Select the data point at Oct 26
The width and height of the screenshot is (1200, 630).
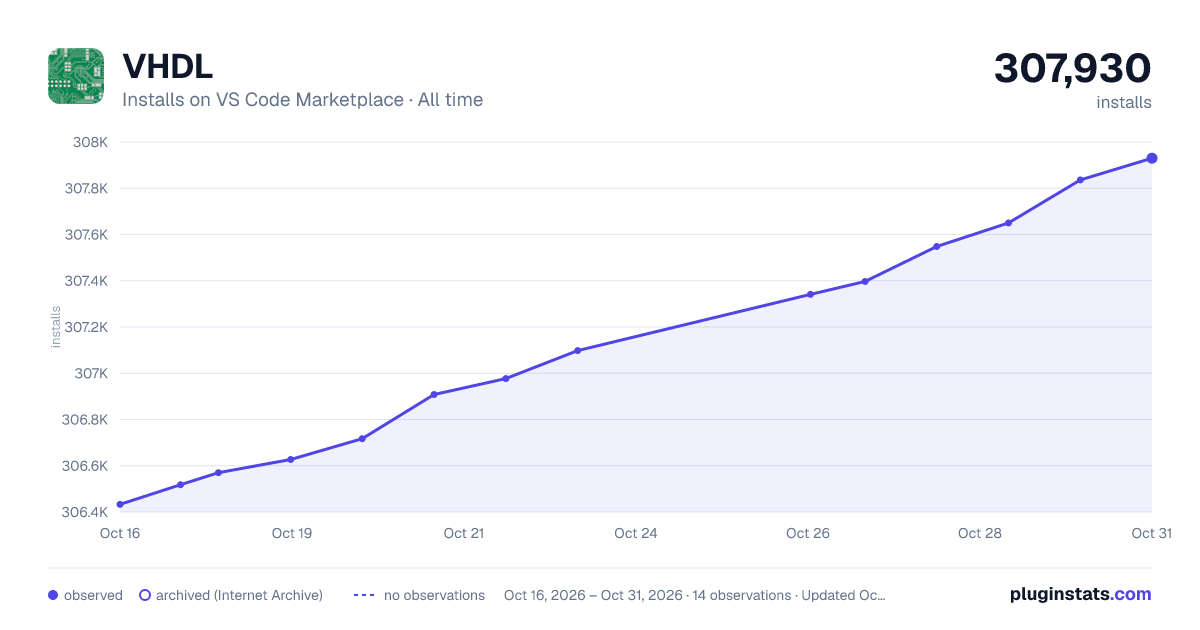810,294
